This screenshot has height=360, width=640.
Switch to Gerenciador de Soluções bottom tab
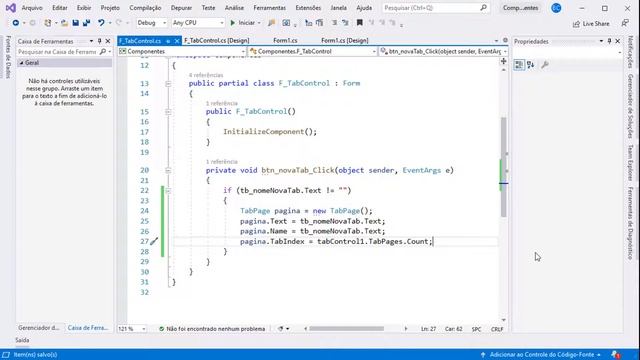39,328
